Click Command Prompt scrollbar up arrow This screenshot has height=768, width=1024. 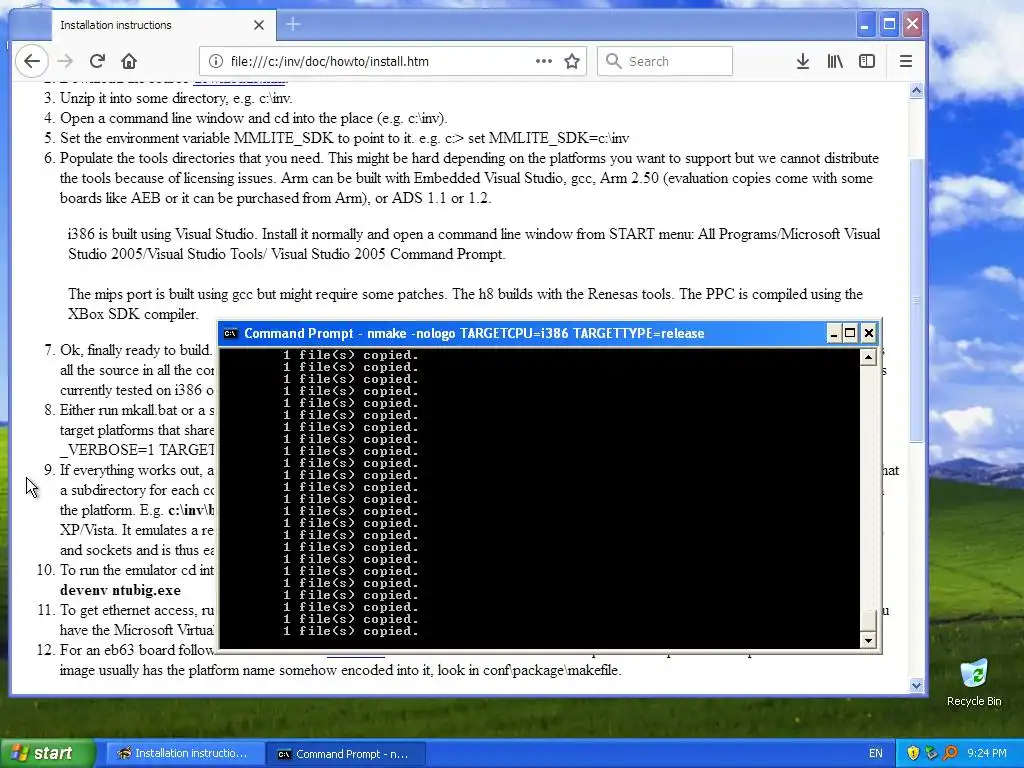[x=868, y=357]
